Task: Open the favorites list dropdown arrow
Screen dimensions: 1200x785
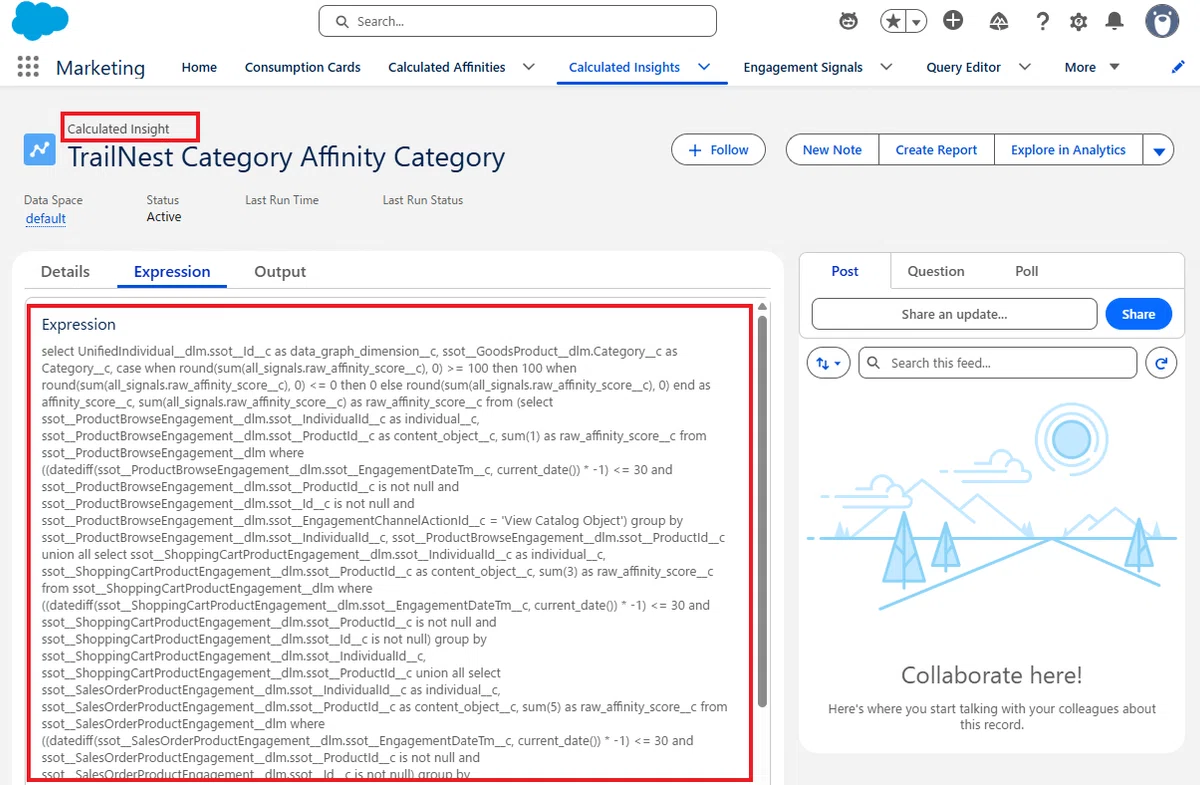Action: pyautogui.click(x=916, y=22)
